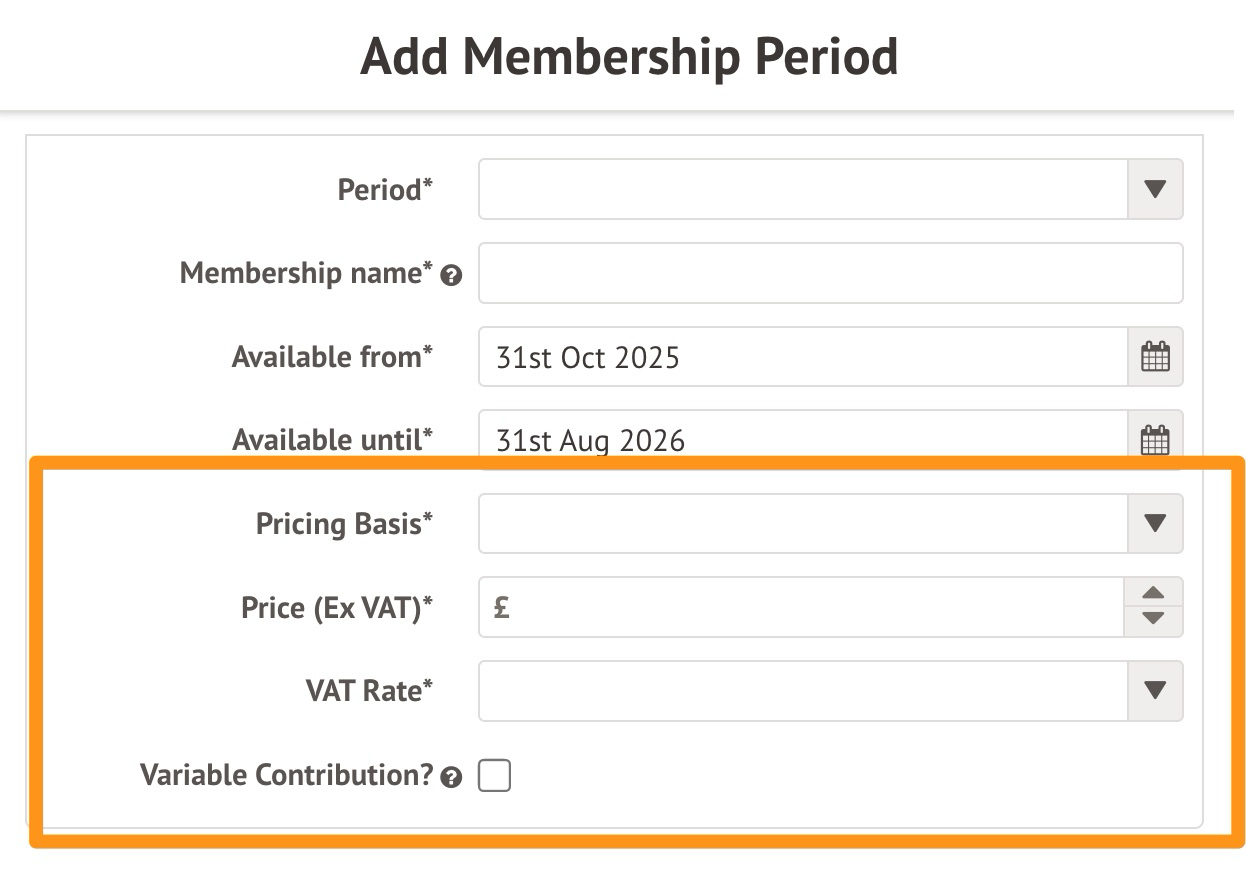The image size is (1246, 890).
Task: Click inside the Period select box
Action: tap(802, 189)
